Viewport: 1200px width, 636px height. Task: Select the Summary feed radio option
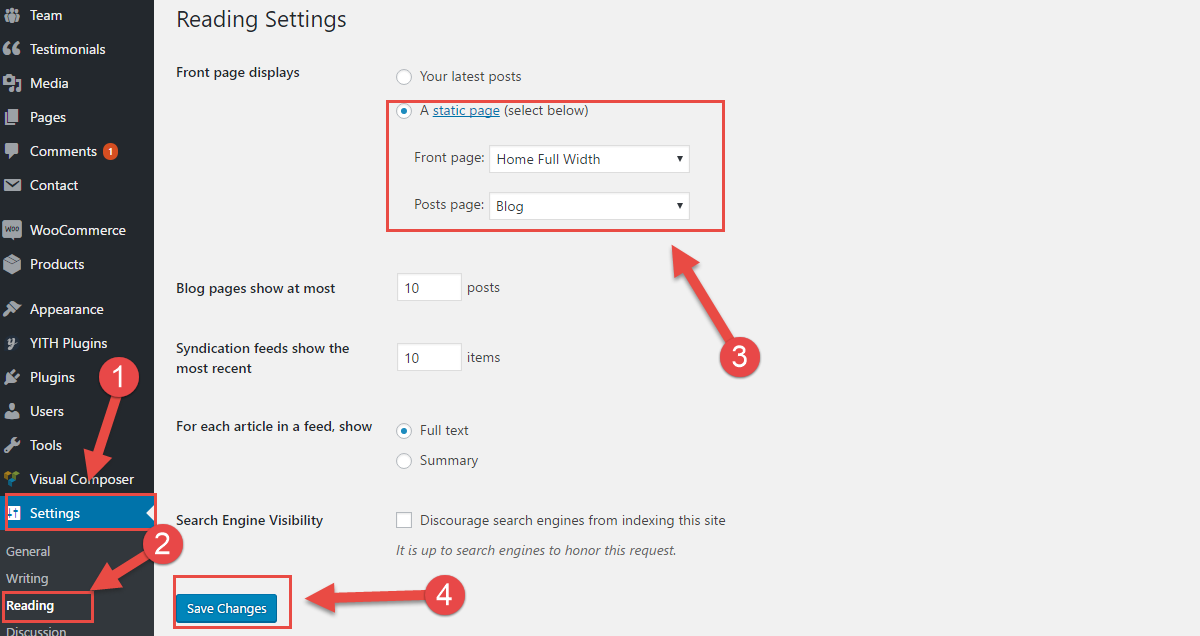[x=404, y=461]
